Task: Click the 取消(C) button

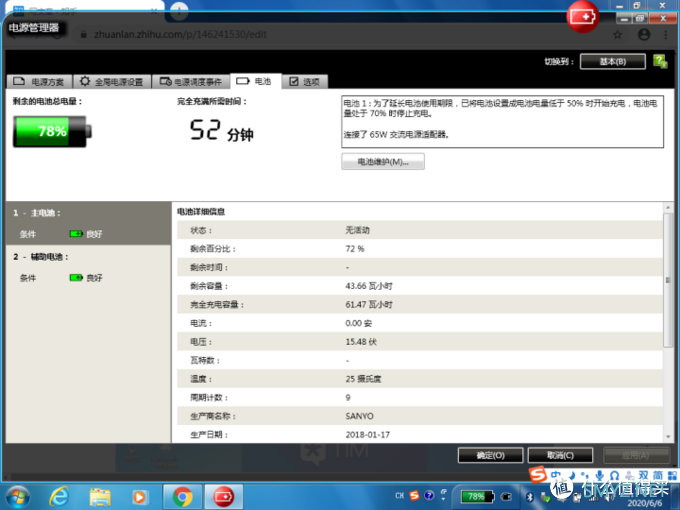Action: click(x=560, y=455)
